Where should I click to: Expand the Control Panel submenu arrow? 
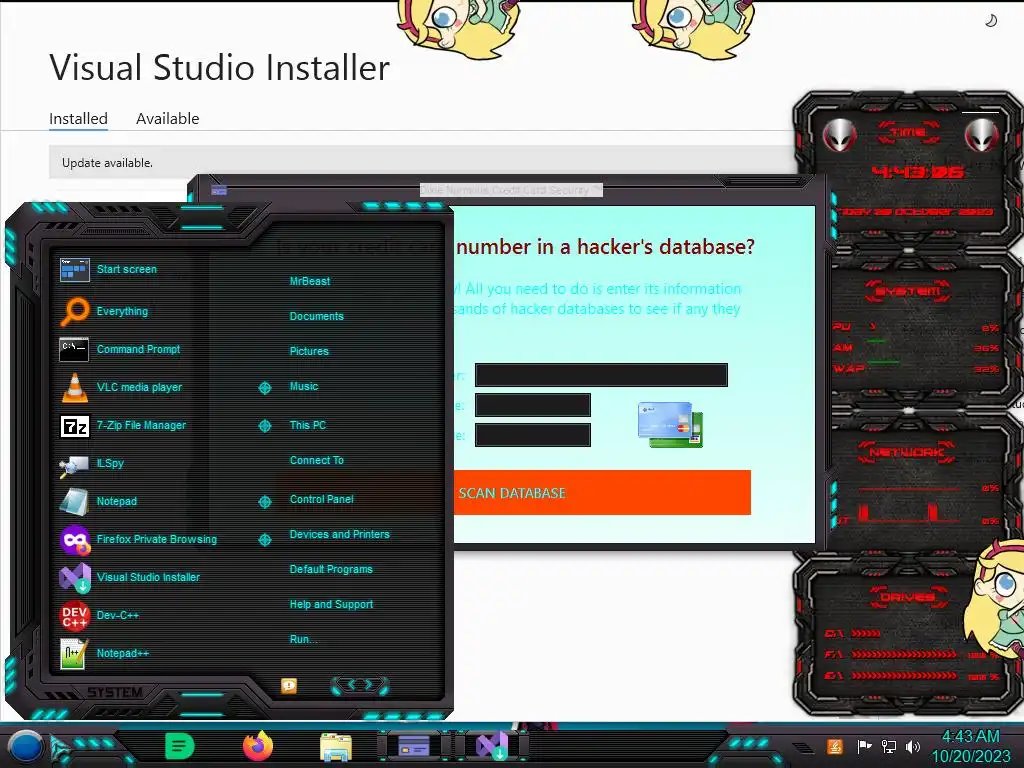pos(264,502)
